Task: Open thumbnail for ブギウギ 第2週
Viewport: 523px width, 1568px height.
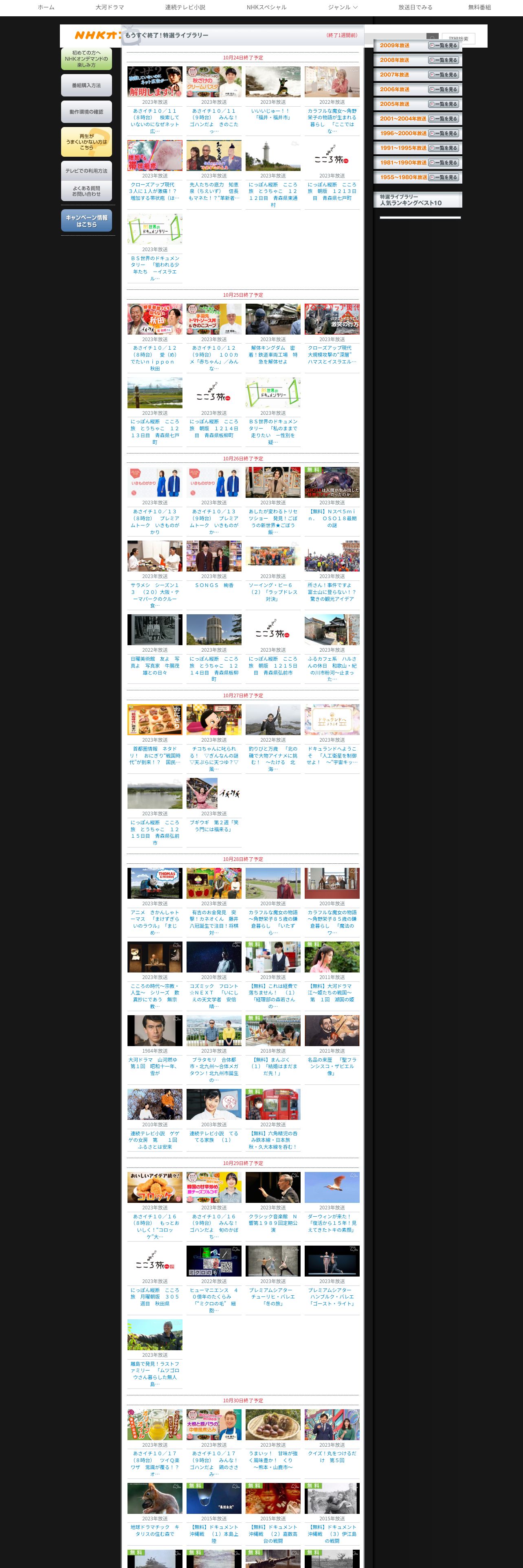Action: pos(214,794)
